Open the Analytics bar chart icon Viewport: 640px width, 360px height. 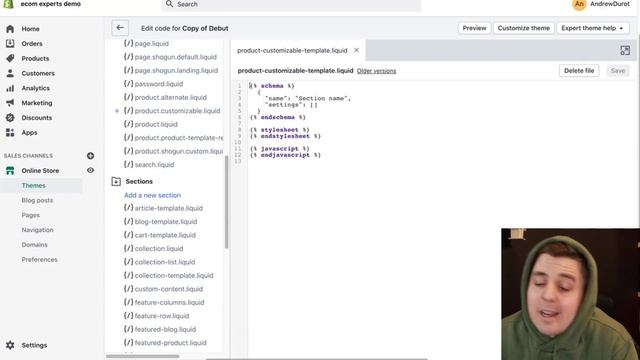pyautogui.click(x=10, y=88)
